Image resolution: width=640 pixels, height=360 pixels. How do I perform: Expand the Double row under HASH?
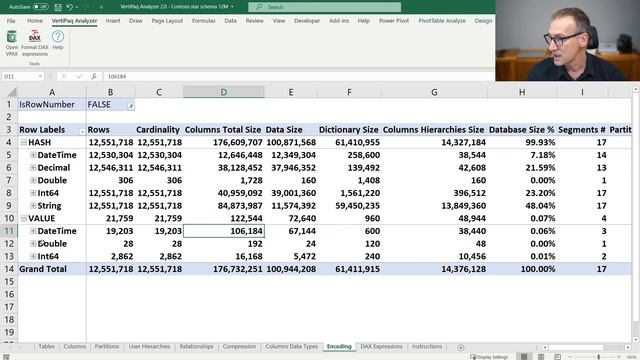click(33, 180)
